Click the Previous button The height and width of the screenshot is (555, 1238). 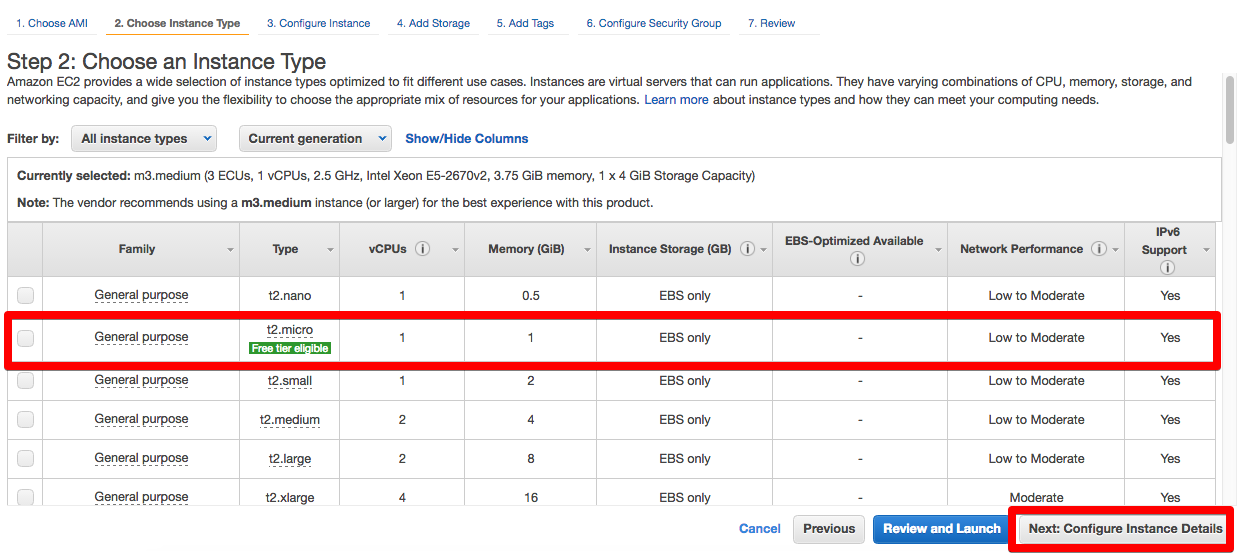pyautogui.click(x=829, y=529)
